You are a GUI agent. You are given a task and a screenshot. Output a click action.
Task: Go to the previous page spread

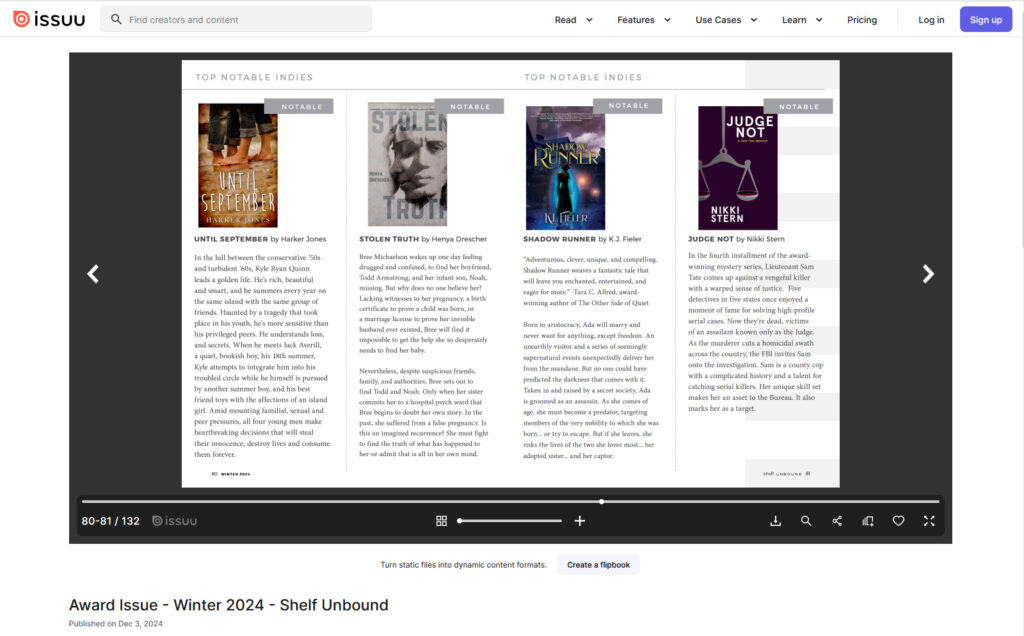(93, 274)
